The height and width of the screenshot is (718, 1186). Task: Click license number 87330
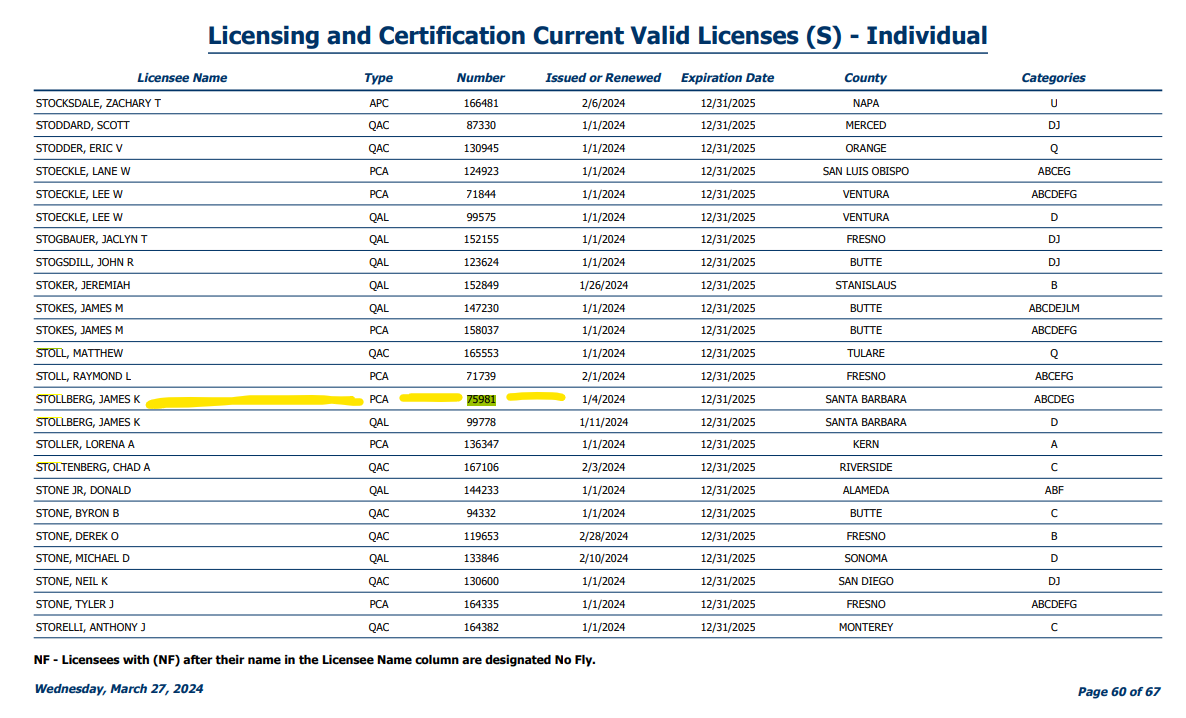click(481, 126)
